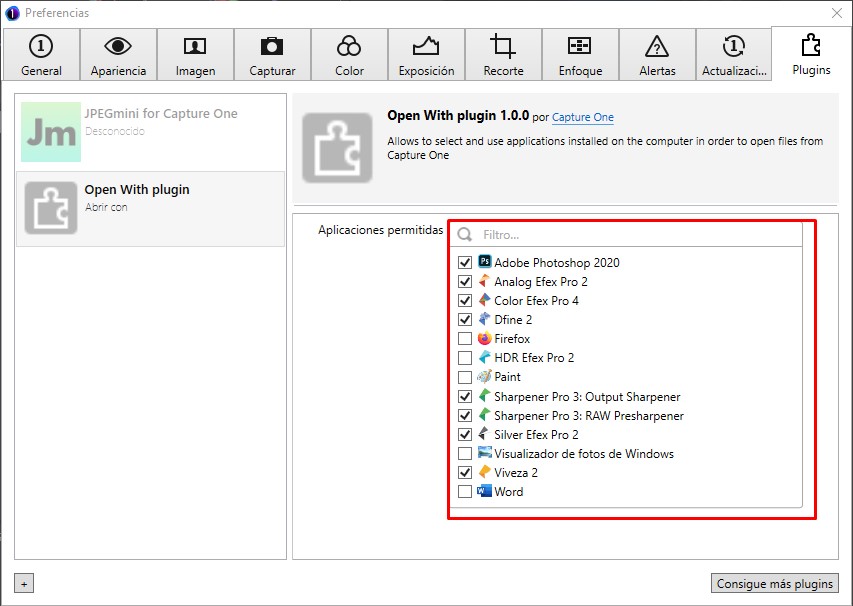
Task: Open the Exposición histogram icon
Action: [426, 47]
